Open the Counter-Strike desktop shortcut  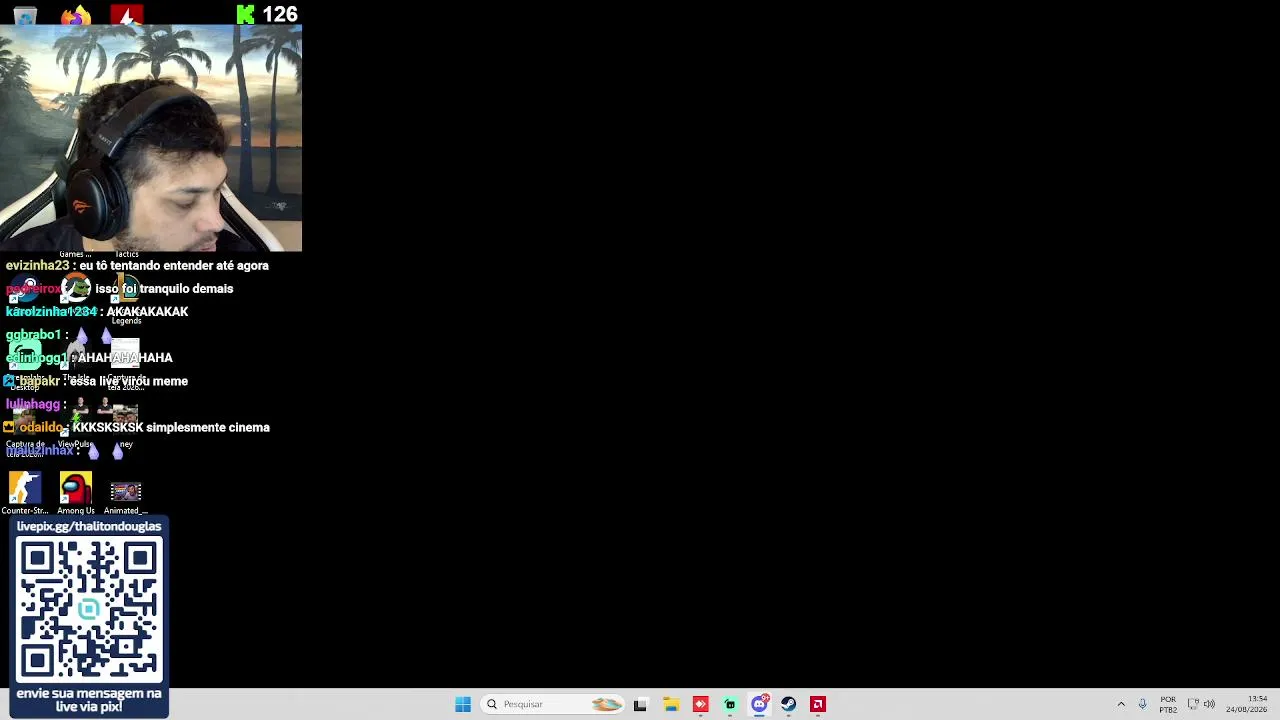pos(25,492)
